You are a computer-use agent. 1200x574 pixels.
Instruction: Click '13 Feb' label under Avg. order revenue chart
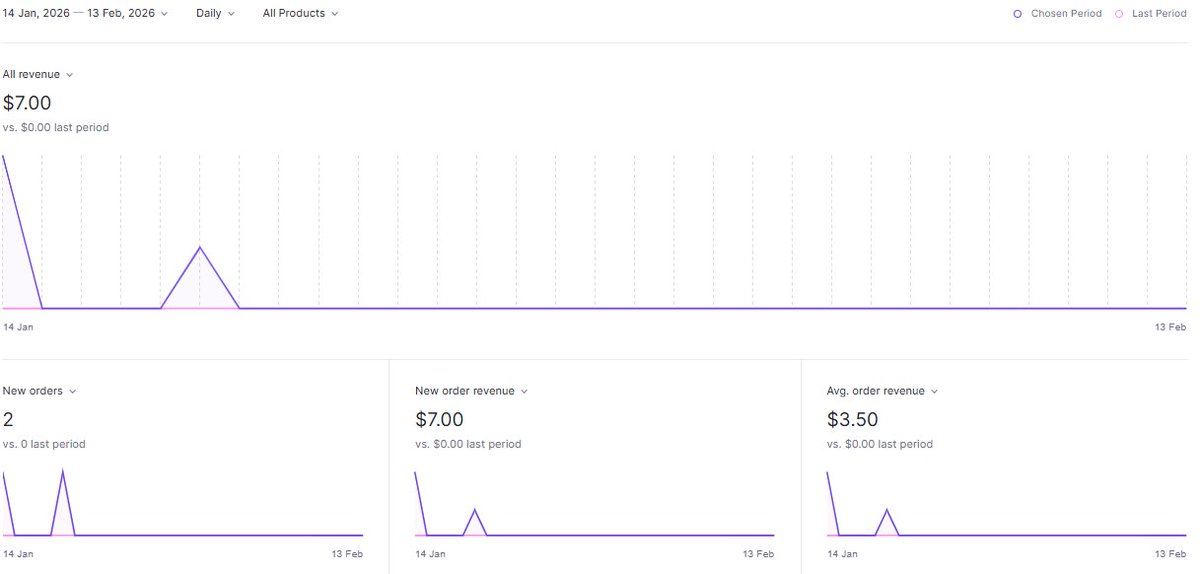point(1171,553)
